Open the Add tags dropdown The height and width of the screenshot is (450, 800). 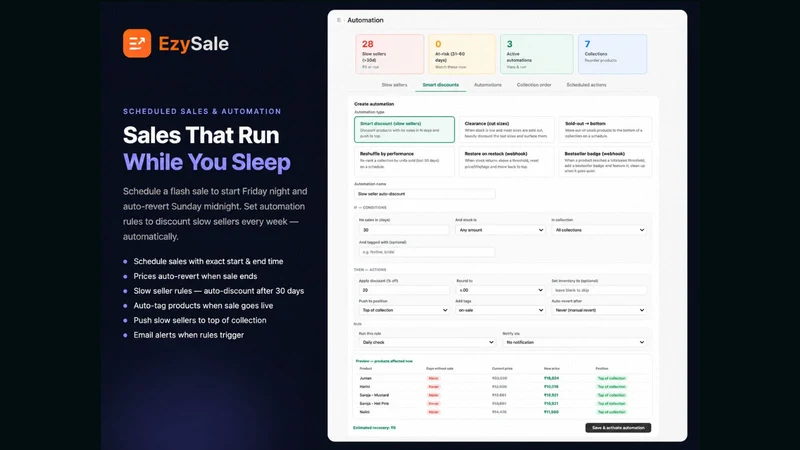(500, 310)
